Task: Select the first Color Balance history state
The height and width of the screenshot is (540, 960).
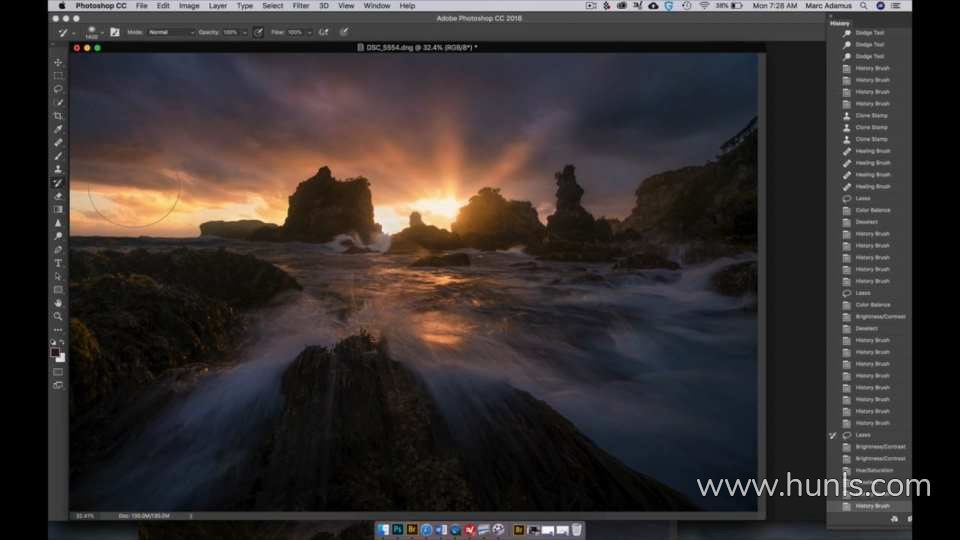Action: (873, 210)
